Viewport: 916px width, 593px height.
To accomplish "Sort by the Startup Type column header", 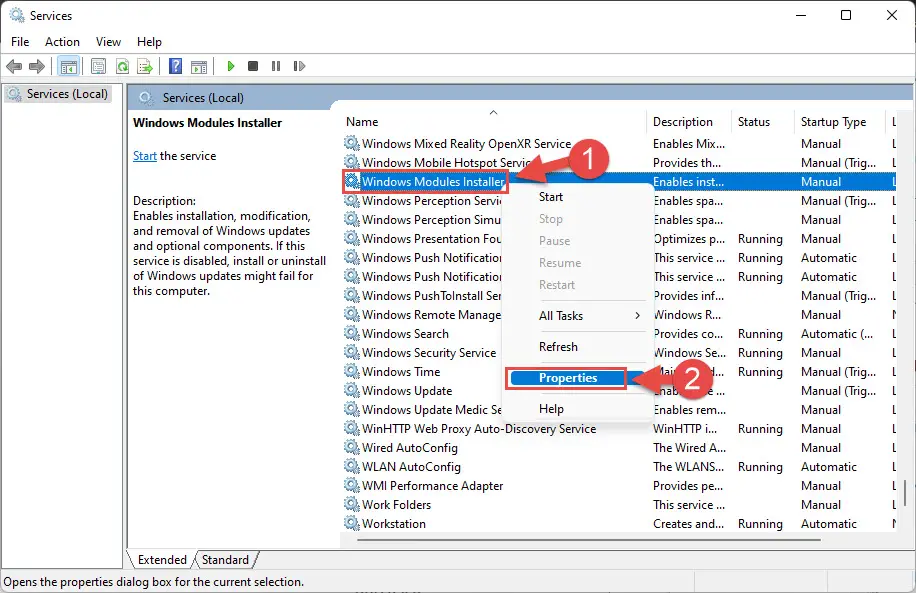I will point(840,122).
